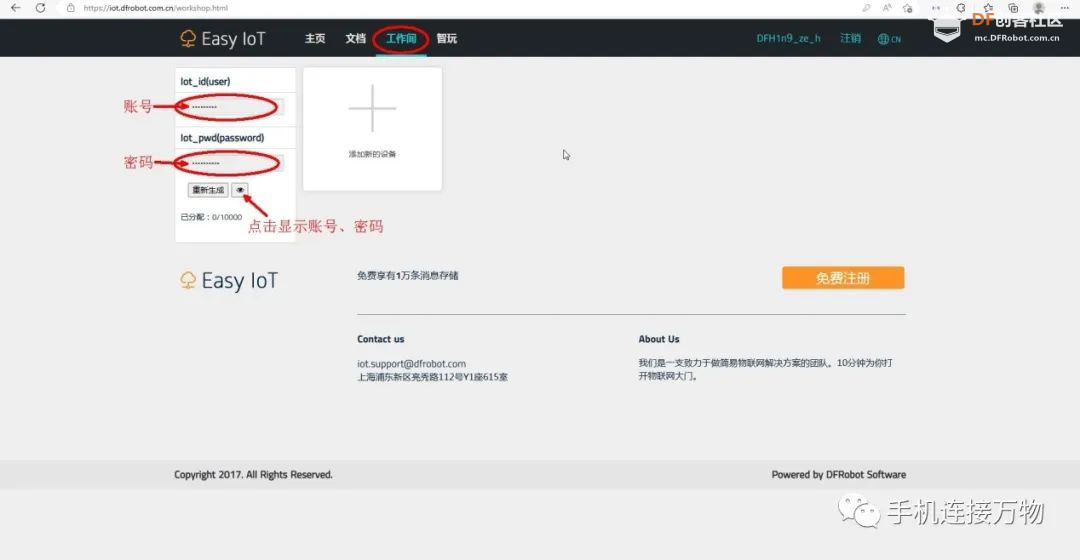Click the address '上海浦东新区亮秀路112号Y1座615室'

click(x=432, y=377)
